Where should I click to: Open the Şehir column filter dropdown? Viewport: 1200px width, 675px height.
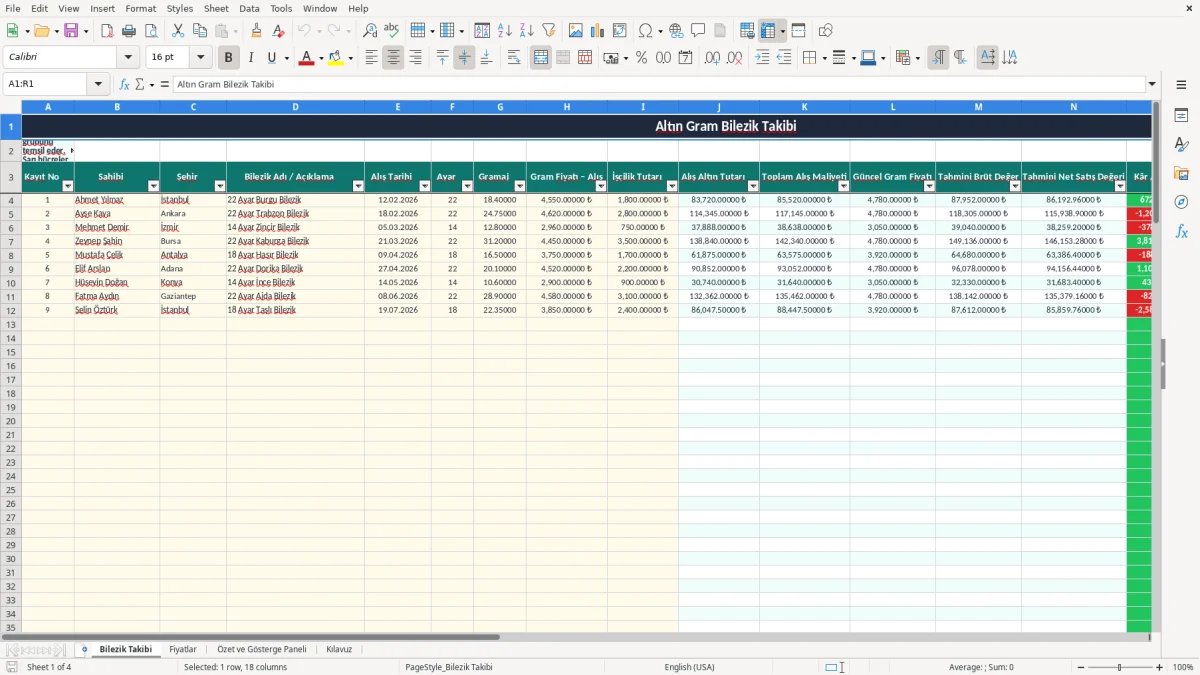tap(220, 186)
